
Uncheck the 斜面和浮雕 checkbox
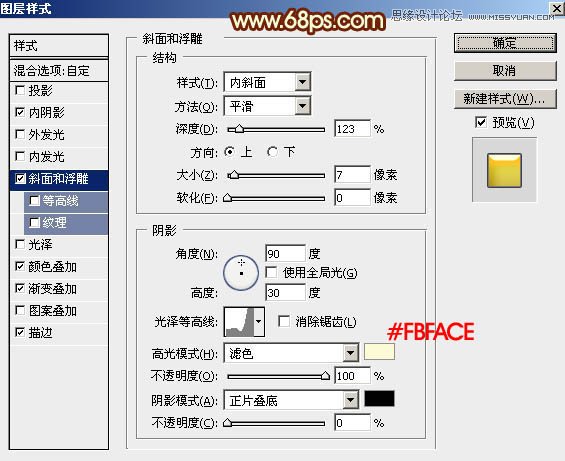pyautogui.click(x=20, y=178)
